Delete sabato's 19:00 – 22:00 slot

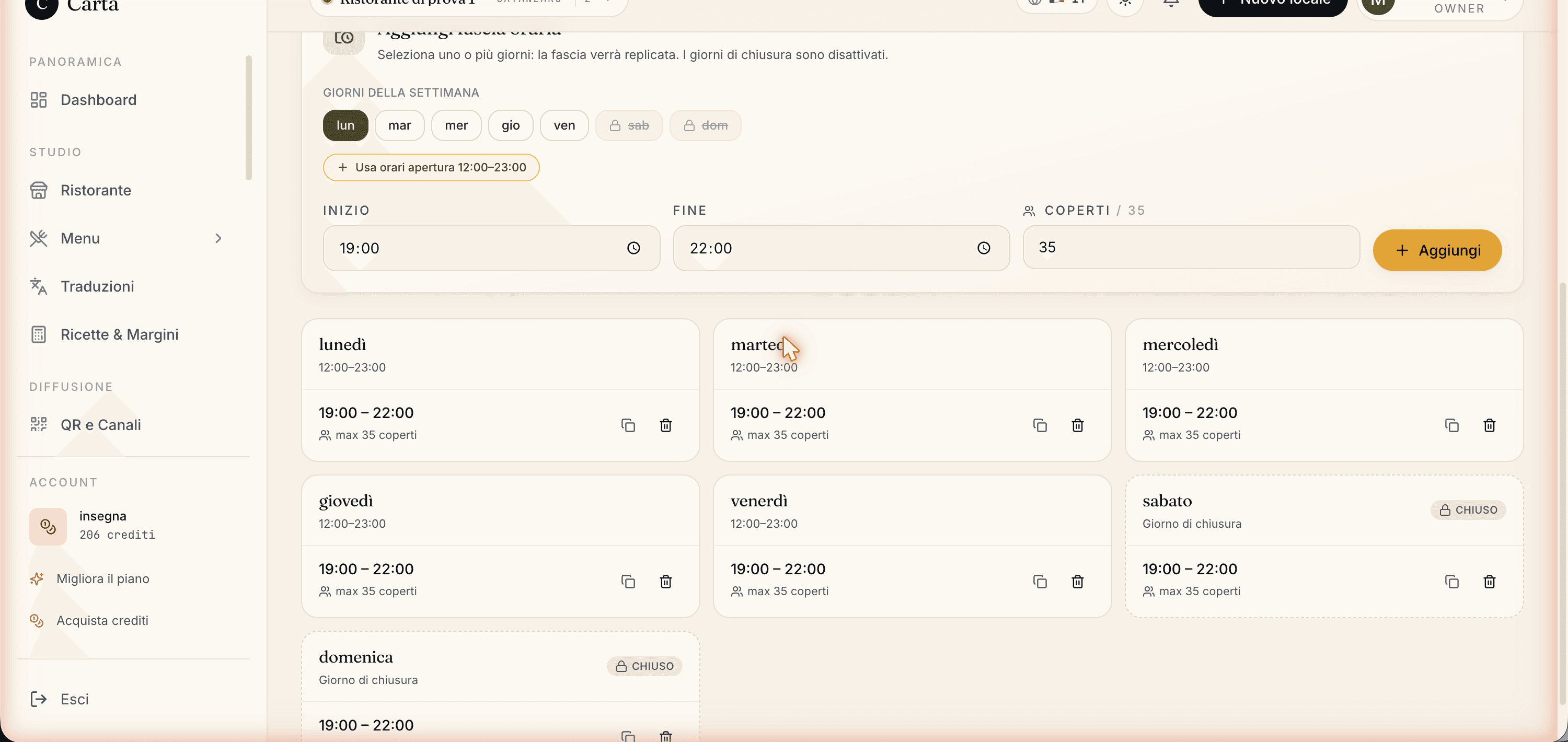tap(1490, 582)
